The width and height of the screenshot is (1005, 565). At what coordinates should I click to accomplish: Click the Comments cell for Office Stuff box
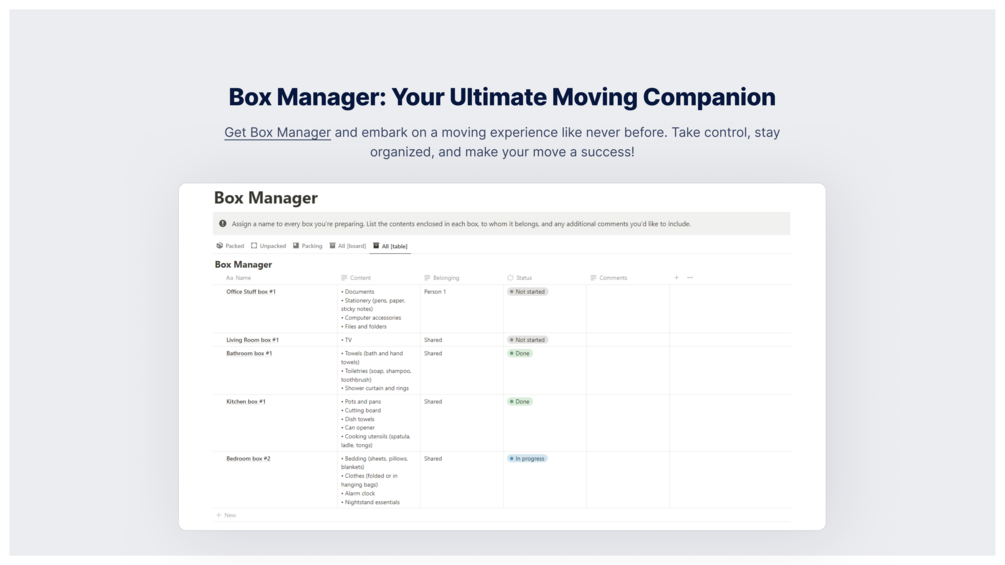[x=628, y=309]
